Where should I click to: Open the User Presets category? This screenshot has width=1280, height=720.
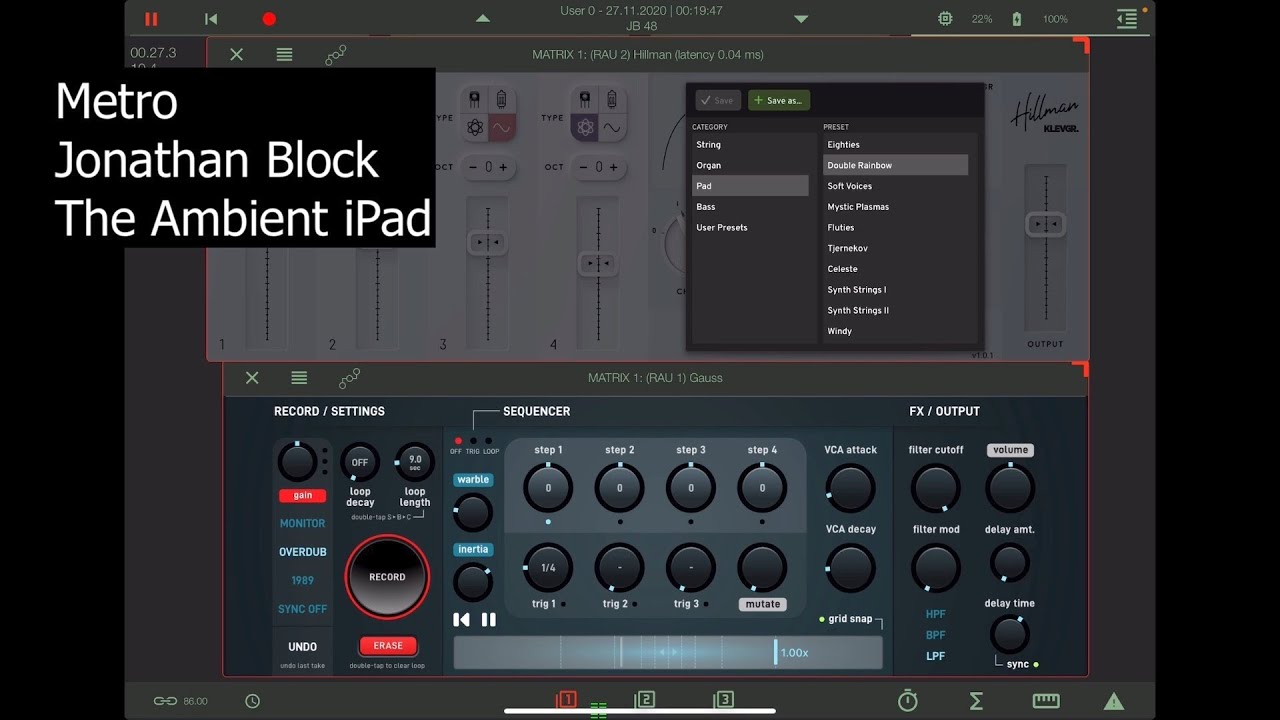(750, 228)
